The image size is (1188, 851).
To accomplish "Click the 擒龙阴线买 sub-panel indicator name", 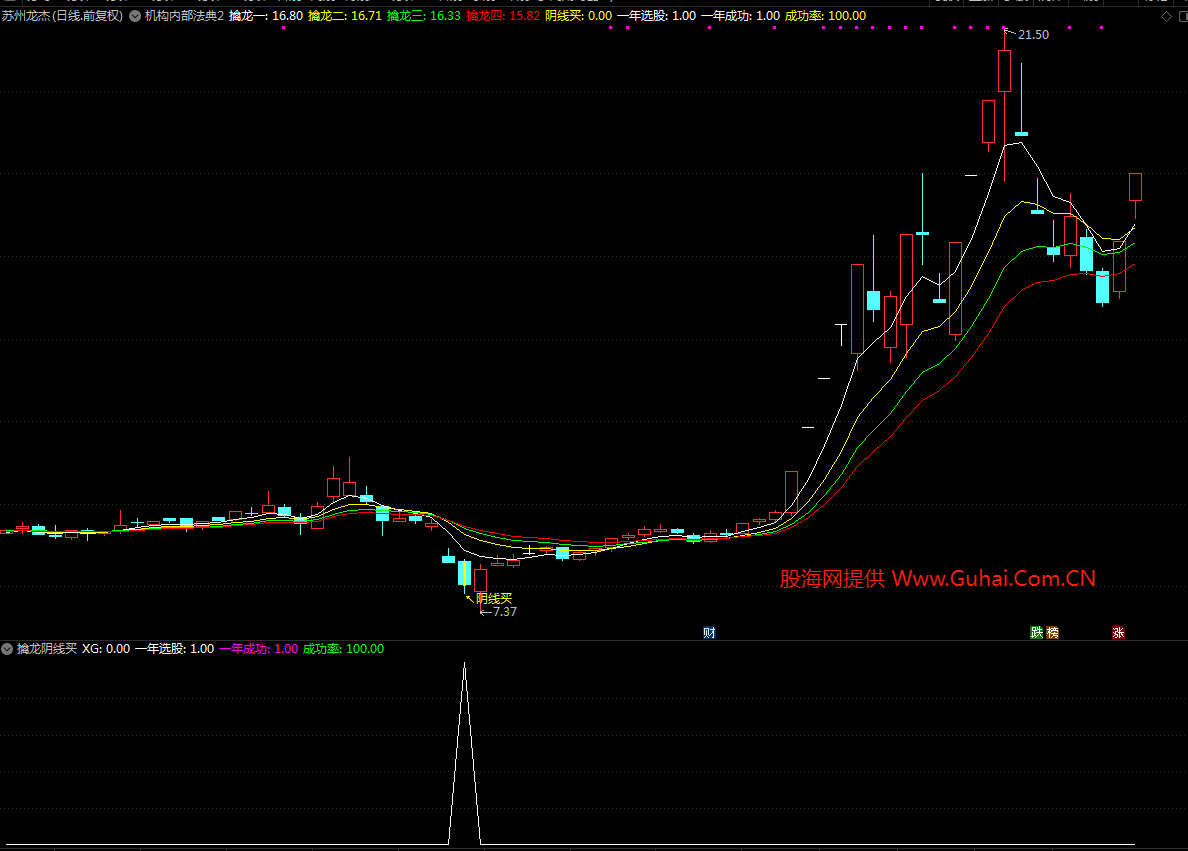I will pos(47,649).
